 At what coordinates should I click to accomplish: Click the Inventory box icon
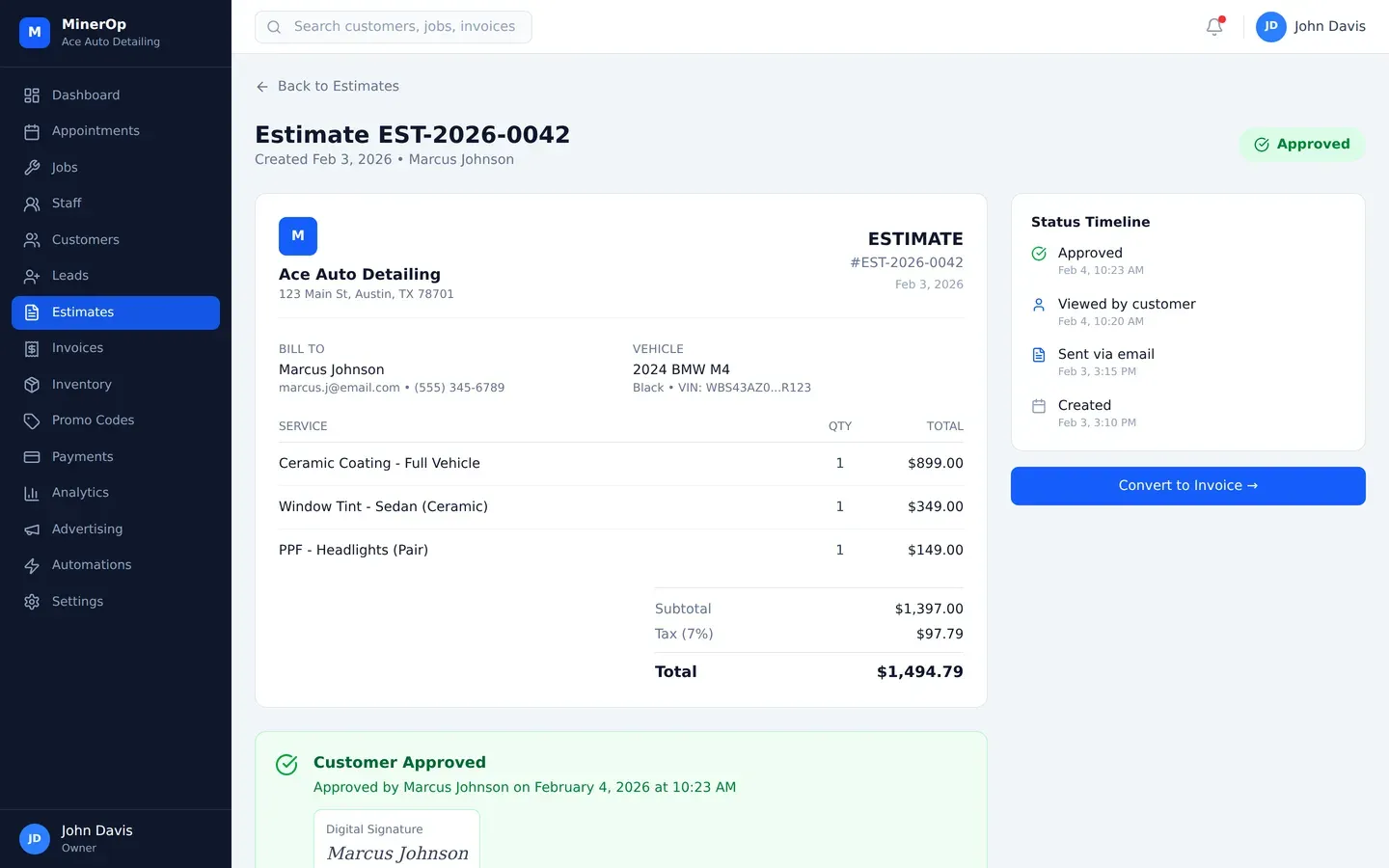(32, 385)
